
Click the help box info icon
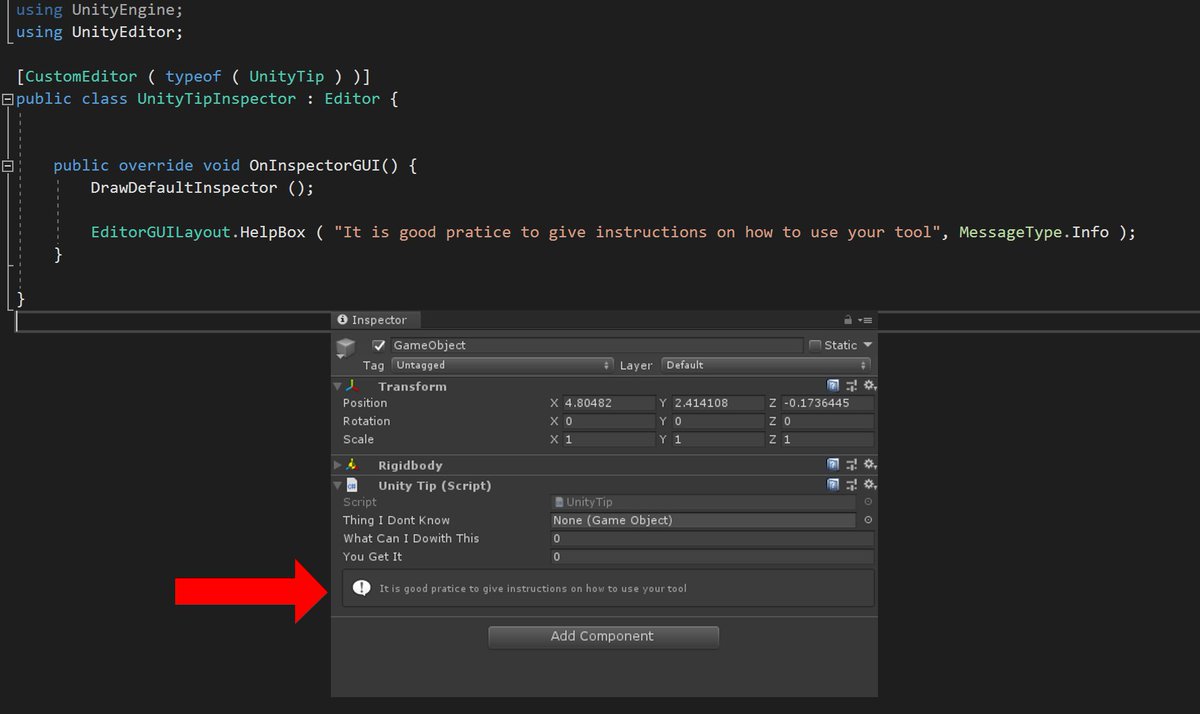361,588
